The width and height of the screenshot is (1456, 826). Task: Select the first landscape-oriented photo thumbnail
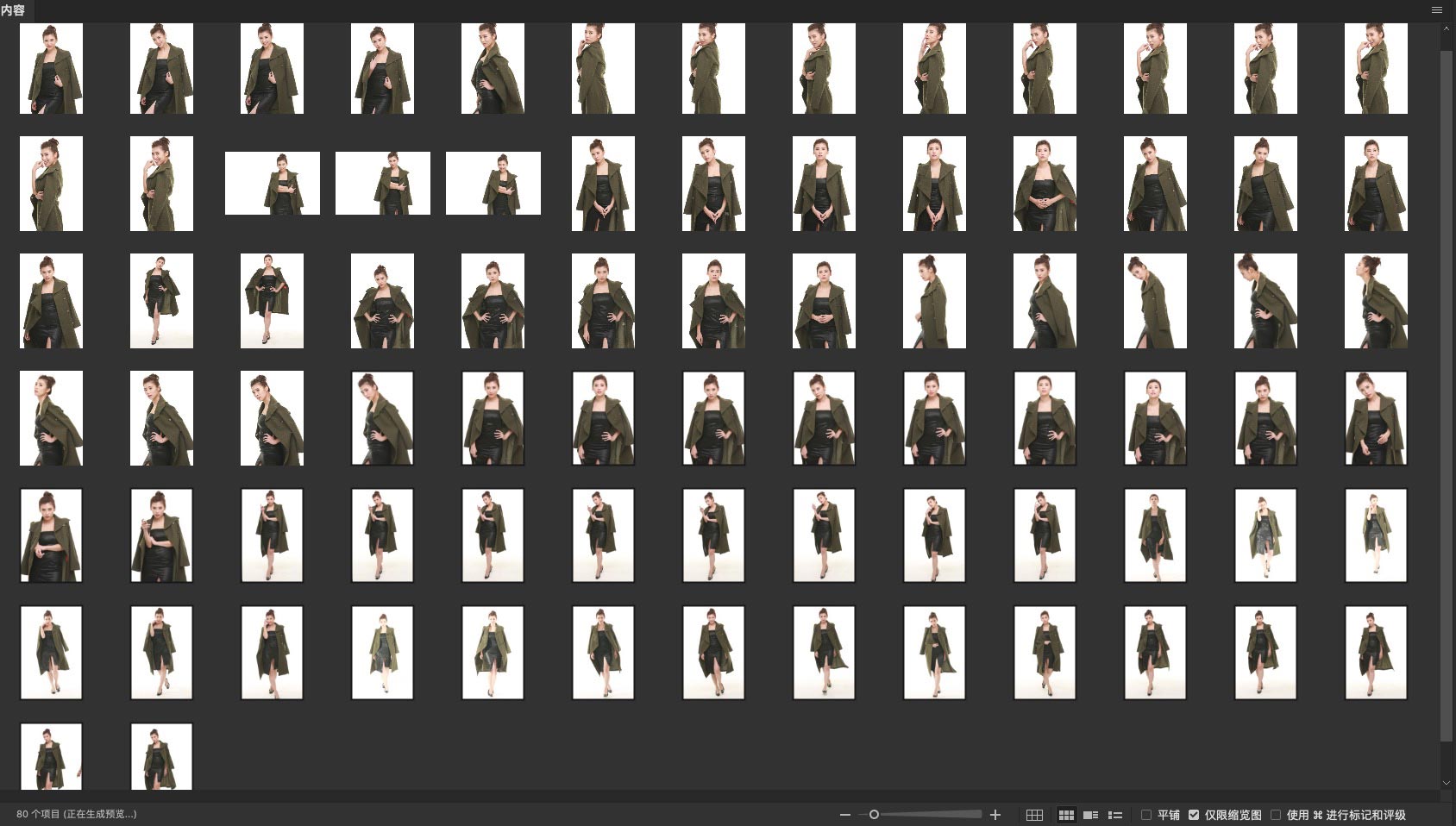272,184
